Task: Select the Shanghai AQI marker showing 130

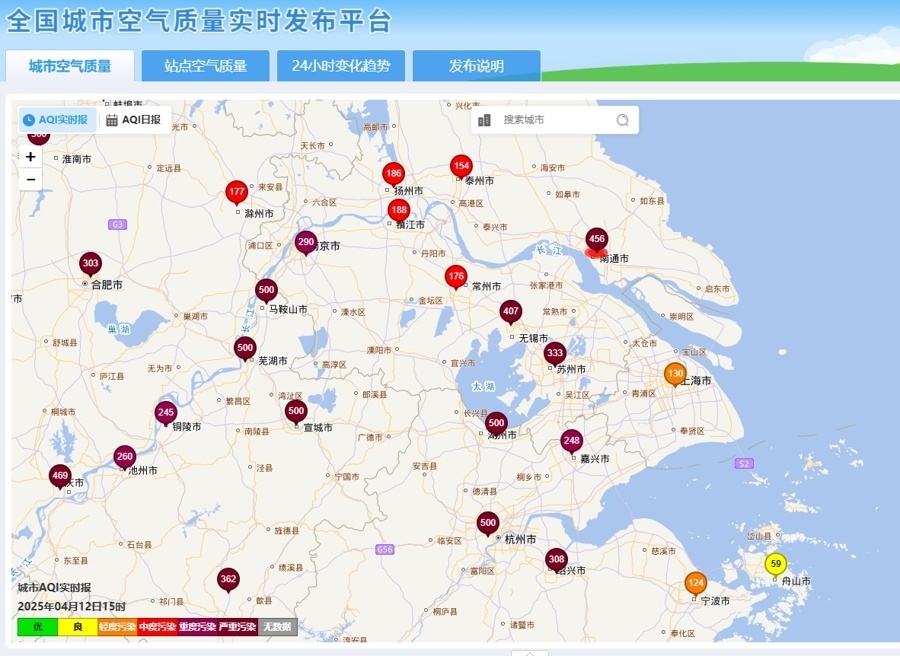Action: pyautogui.click(x=673, y=372)
